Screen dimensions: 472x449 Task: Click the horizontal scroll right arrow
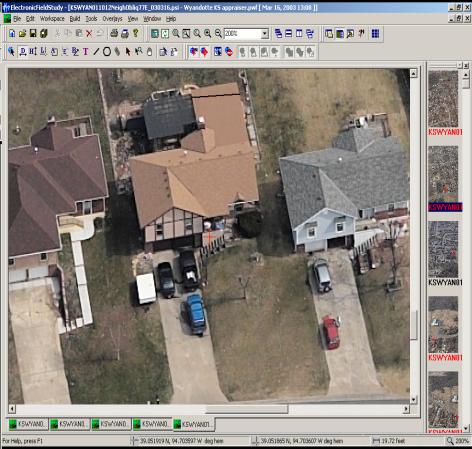tap(406, 409)
